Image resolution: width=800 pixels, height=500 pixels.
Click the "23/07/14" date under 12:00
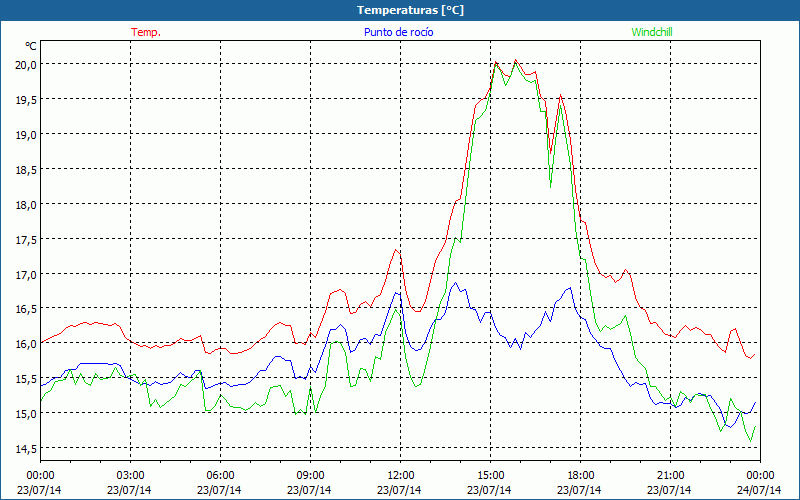[399, 490]
